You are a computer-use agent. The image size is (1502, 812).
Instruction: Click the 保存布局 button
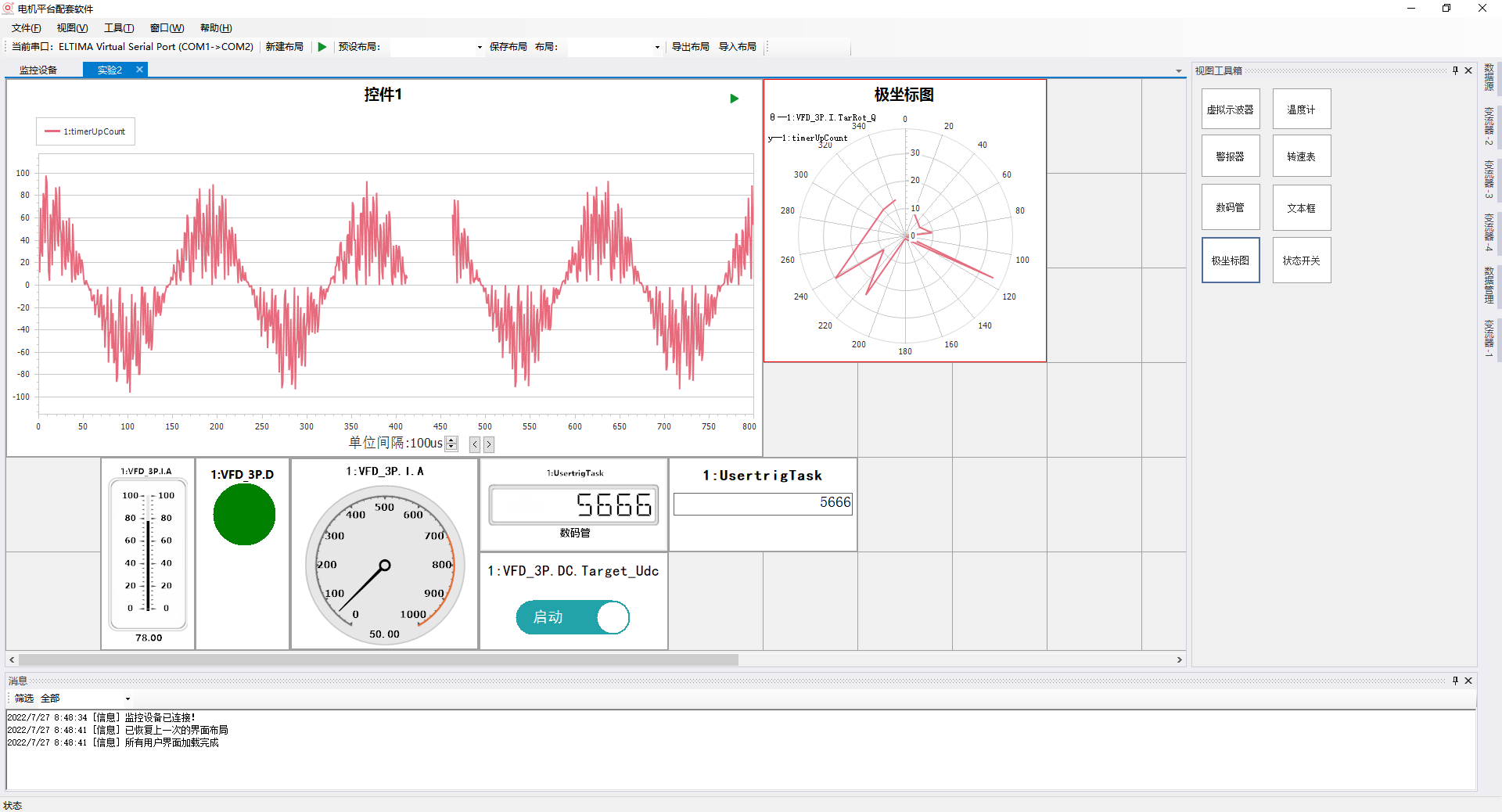pyautogui.click(x=508, y=47)
